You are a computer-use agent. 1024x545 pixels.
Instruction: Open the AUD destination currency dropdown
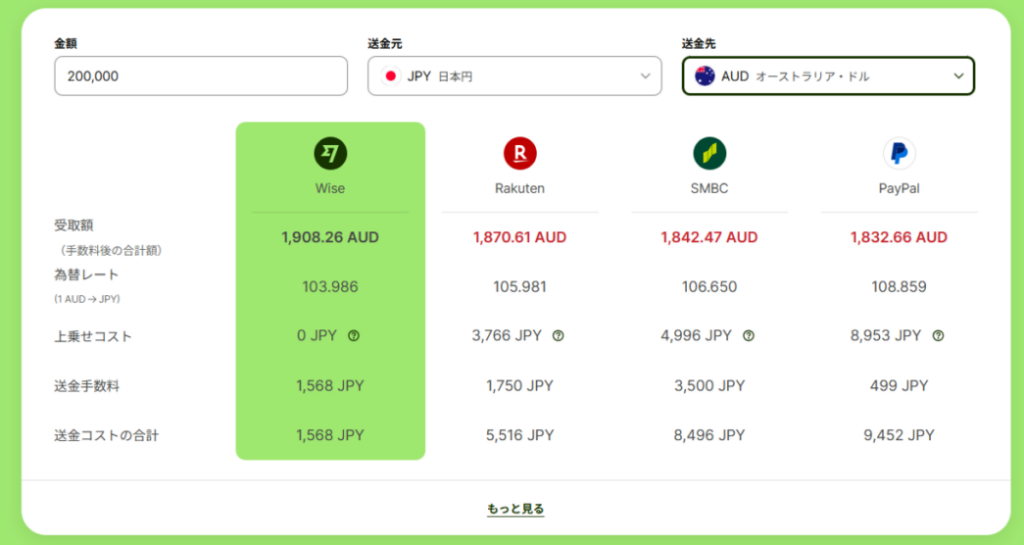828,76
